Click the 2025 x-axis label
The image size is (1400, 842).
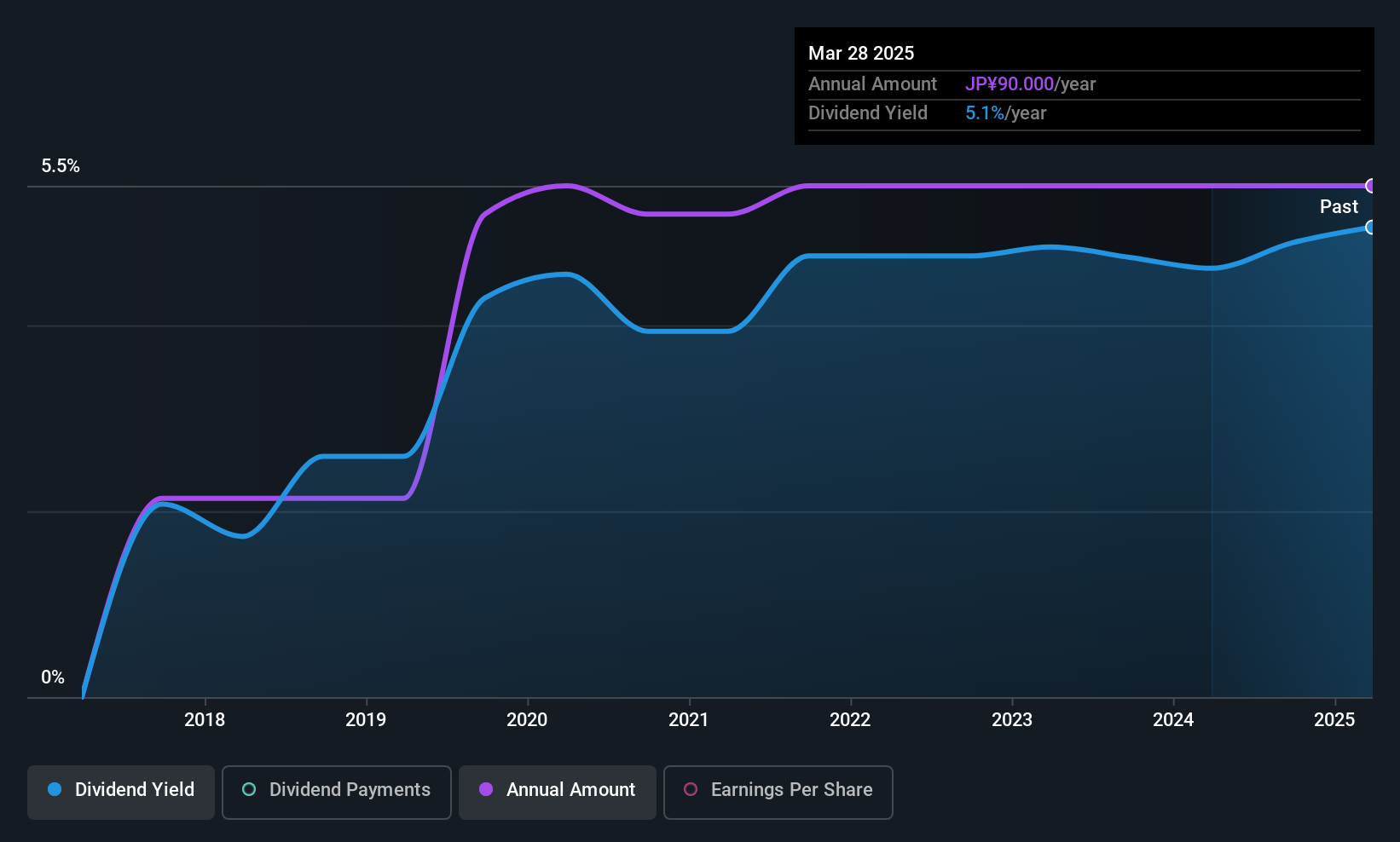coord(1334,720)
